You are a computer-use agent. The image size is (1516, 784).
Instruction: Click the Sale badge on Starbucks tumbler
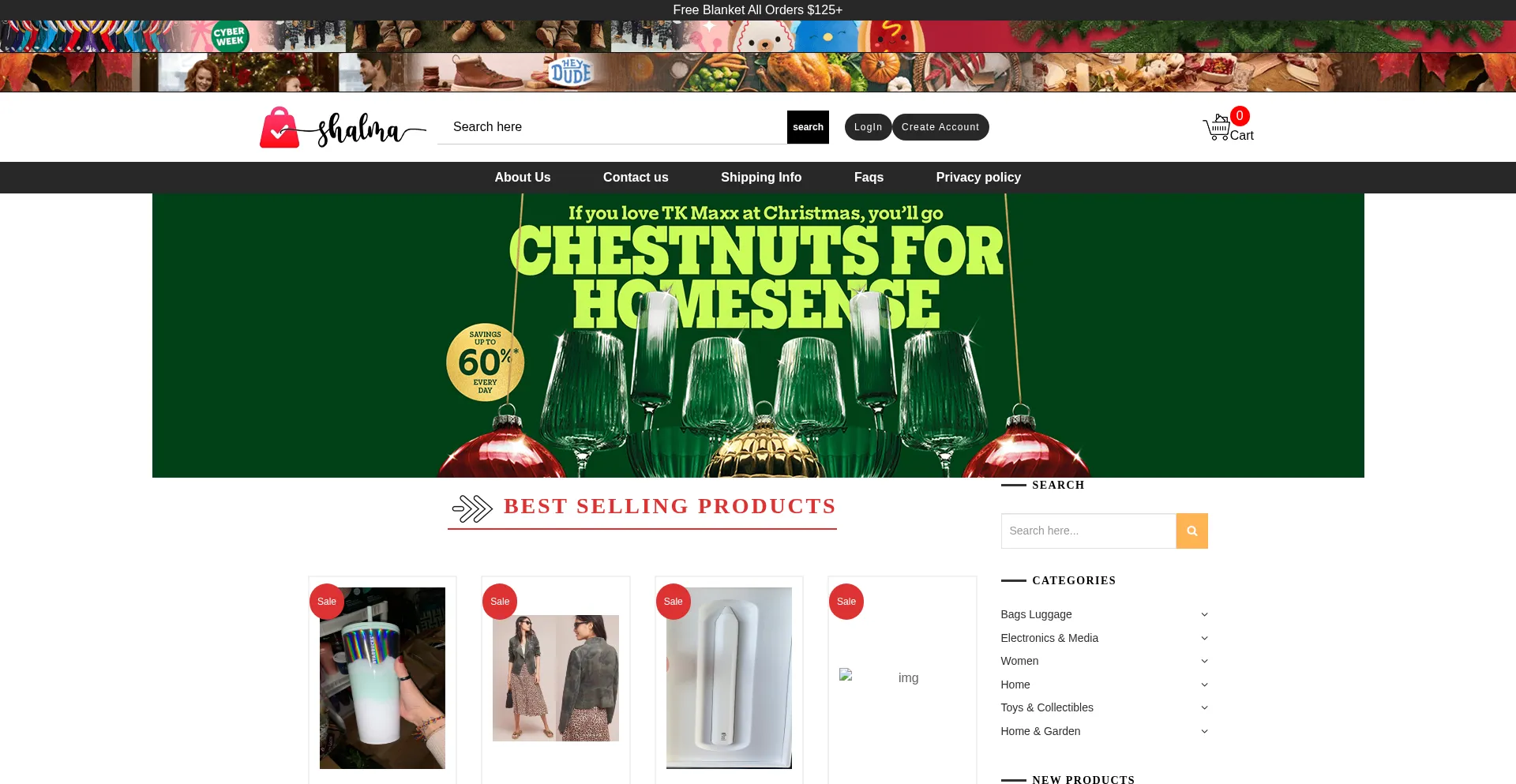click(327, 602)
